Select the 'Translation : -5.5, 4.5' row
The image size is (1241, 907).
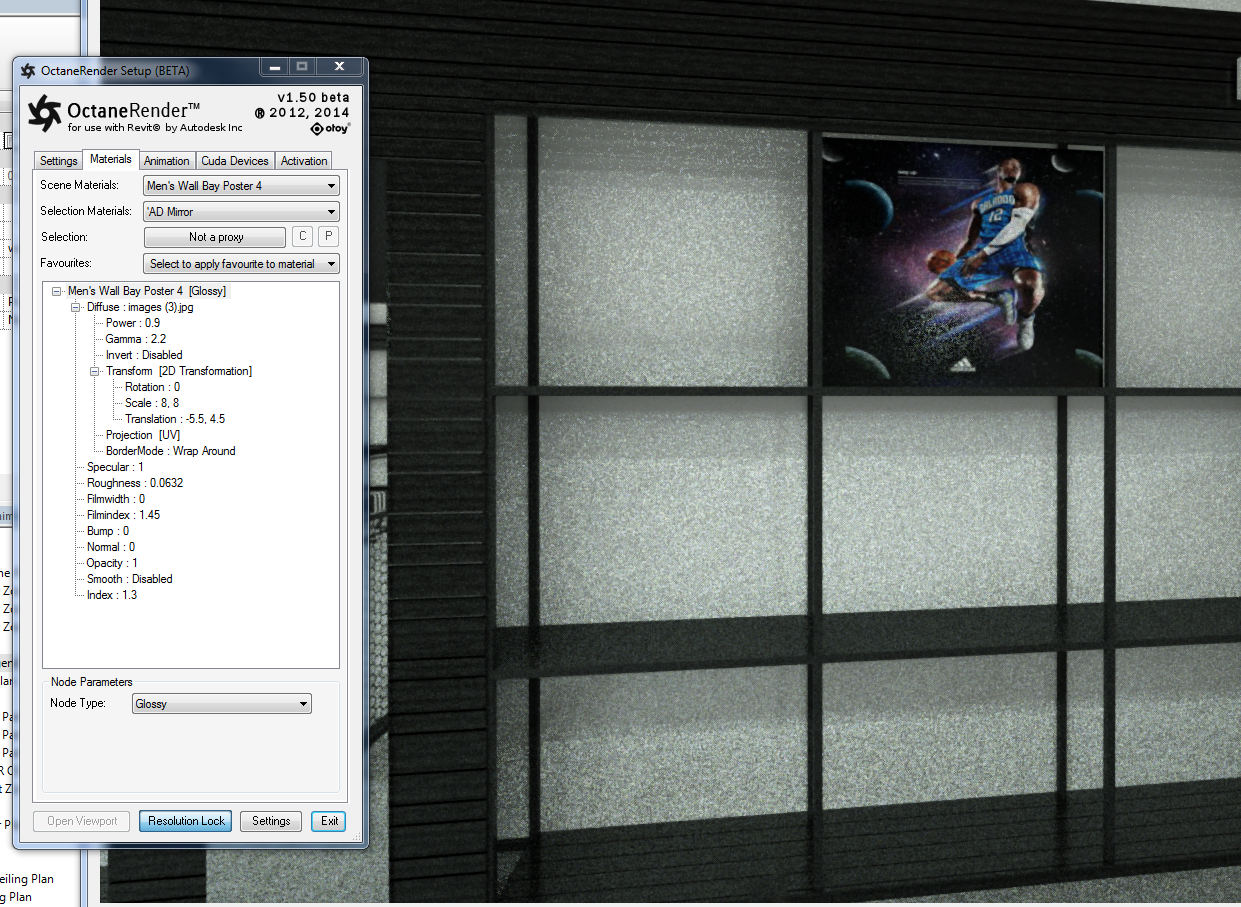pyautogui.click(x=175, y=419)
